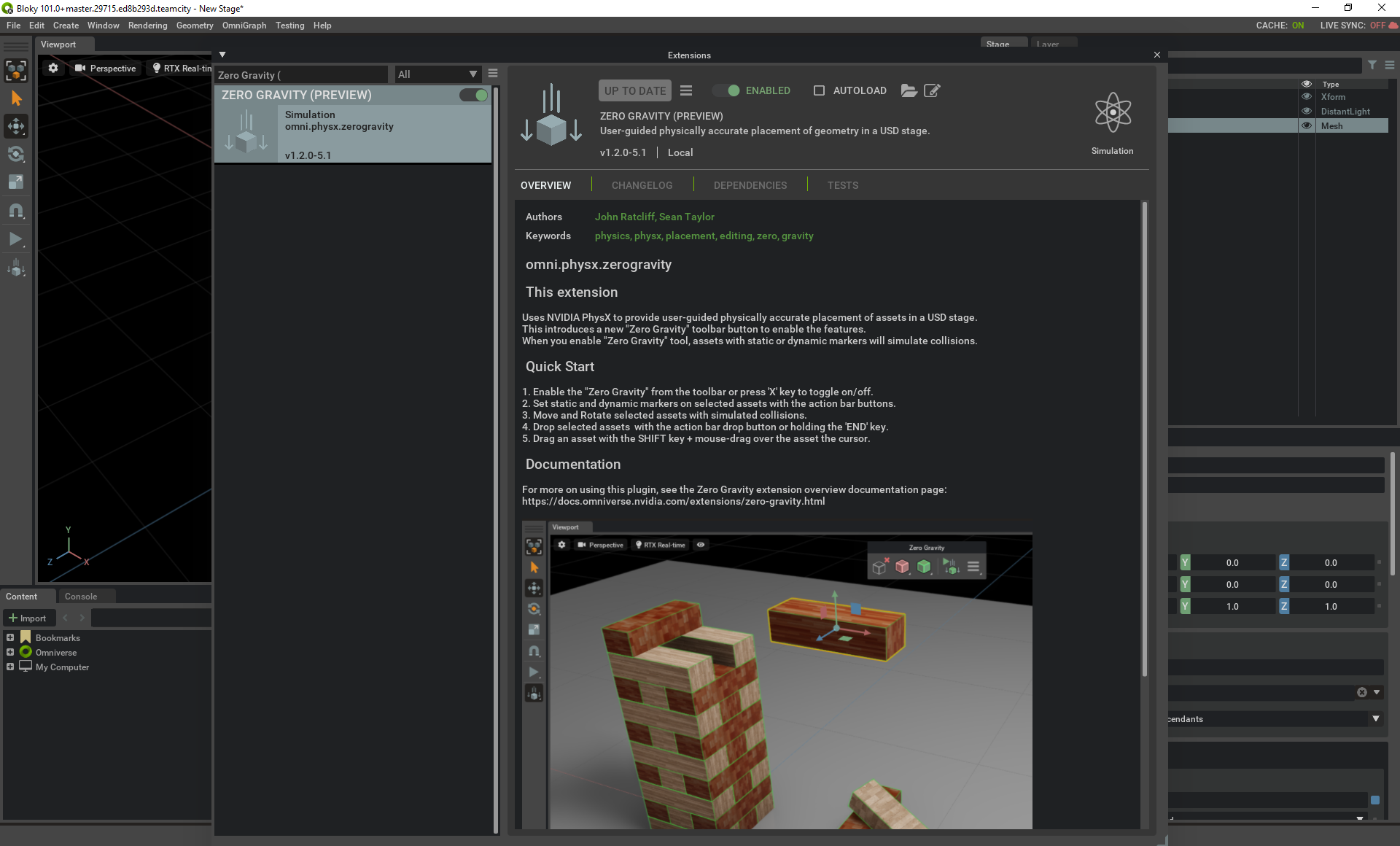Expand the Extensions panel hamburger menu
Viewport: 1400px width, 846px height.
(493, 73)
